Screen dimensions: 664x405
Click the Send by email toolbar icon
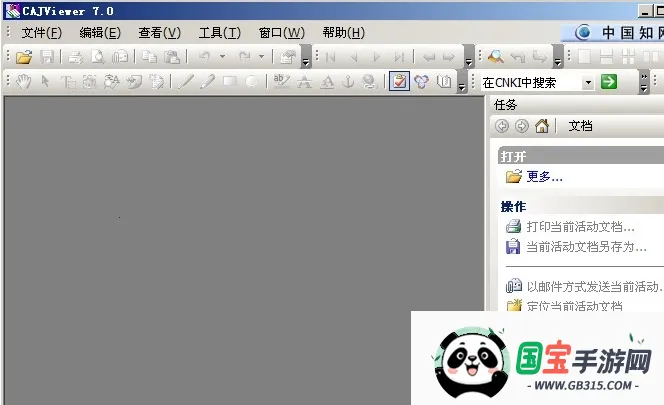(x=120, y=56)
